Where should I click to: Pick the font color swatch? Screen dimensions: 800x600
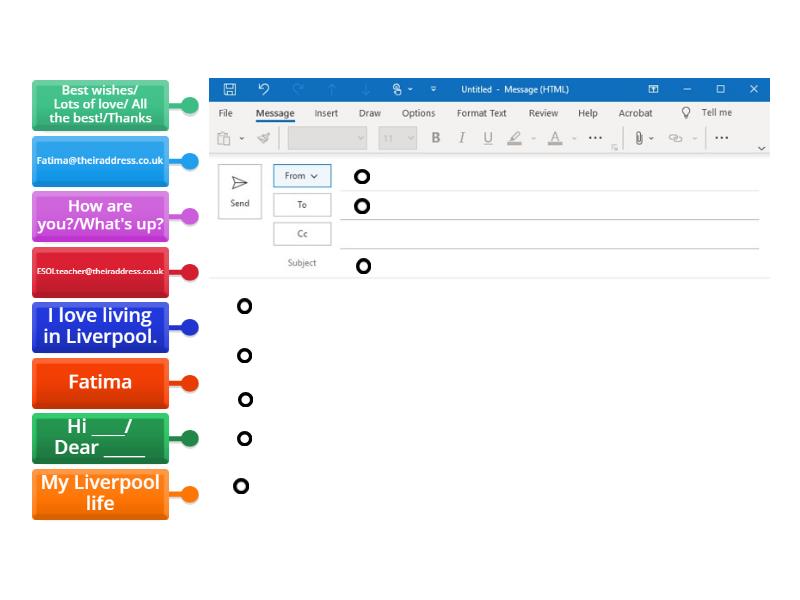point(554,138)
